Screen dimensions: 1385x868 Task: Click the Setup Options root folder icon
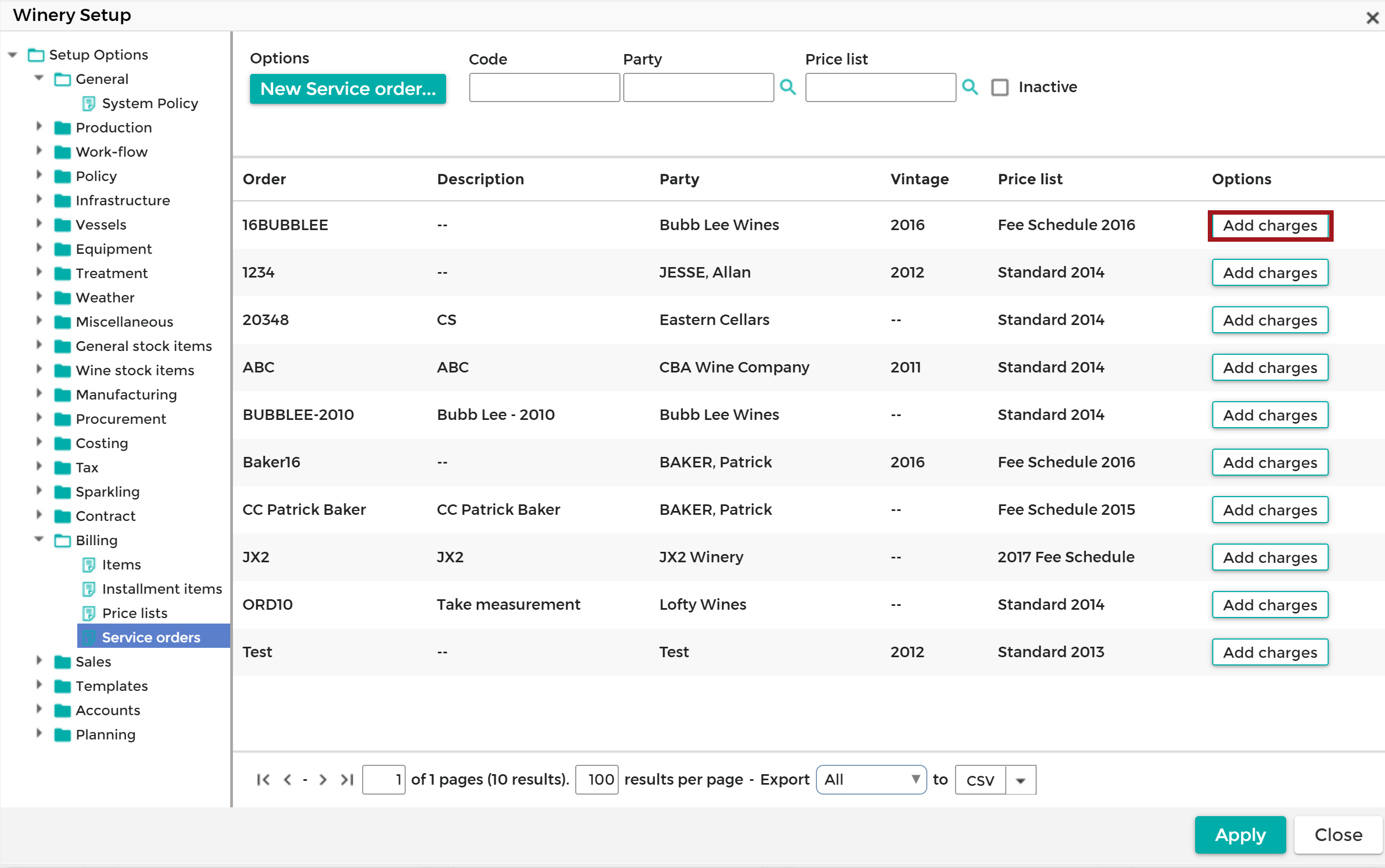point(36,55)
